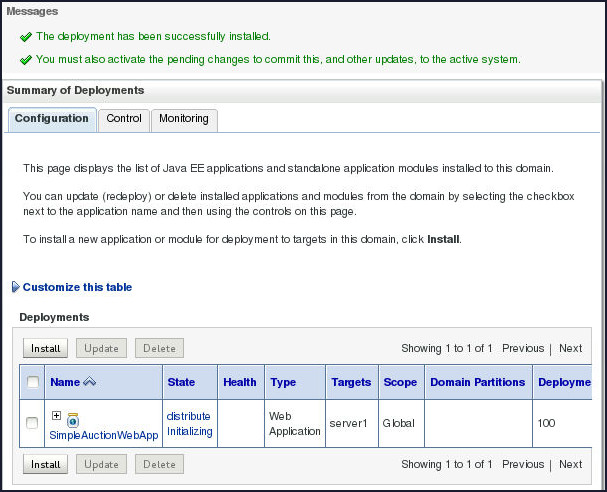Click the top Delete button
The width and height of the screenshot is (607, 492).
pos(159,348)
